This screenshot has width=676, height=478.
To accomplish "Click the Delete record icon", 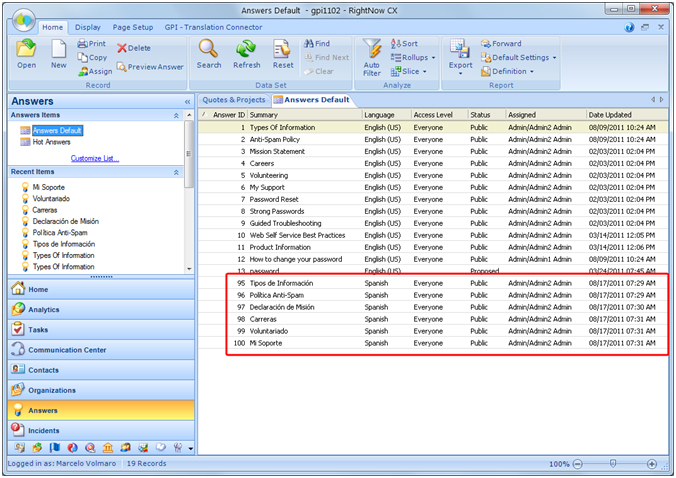I will 134,47.
